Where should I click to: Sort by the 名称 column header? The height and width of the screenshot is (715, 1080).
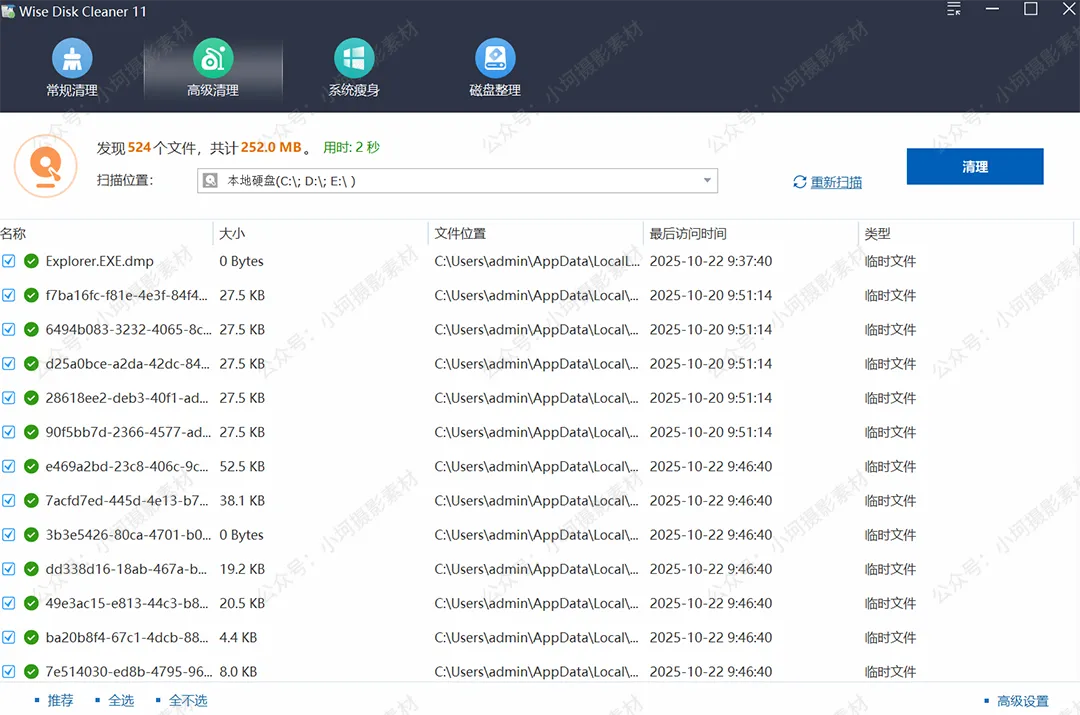[x=13, y=234]
